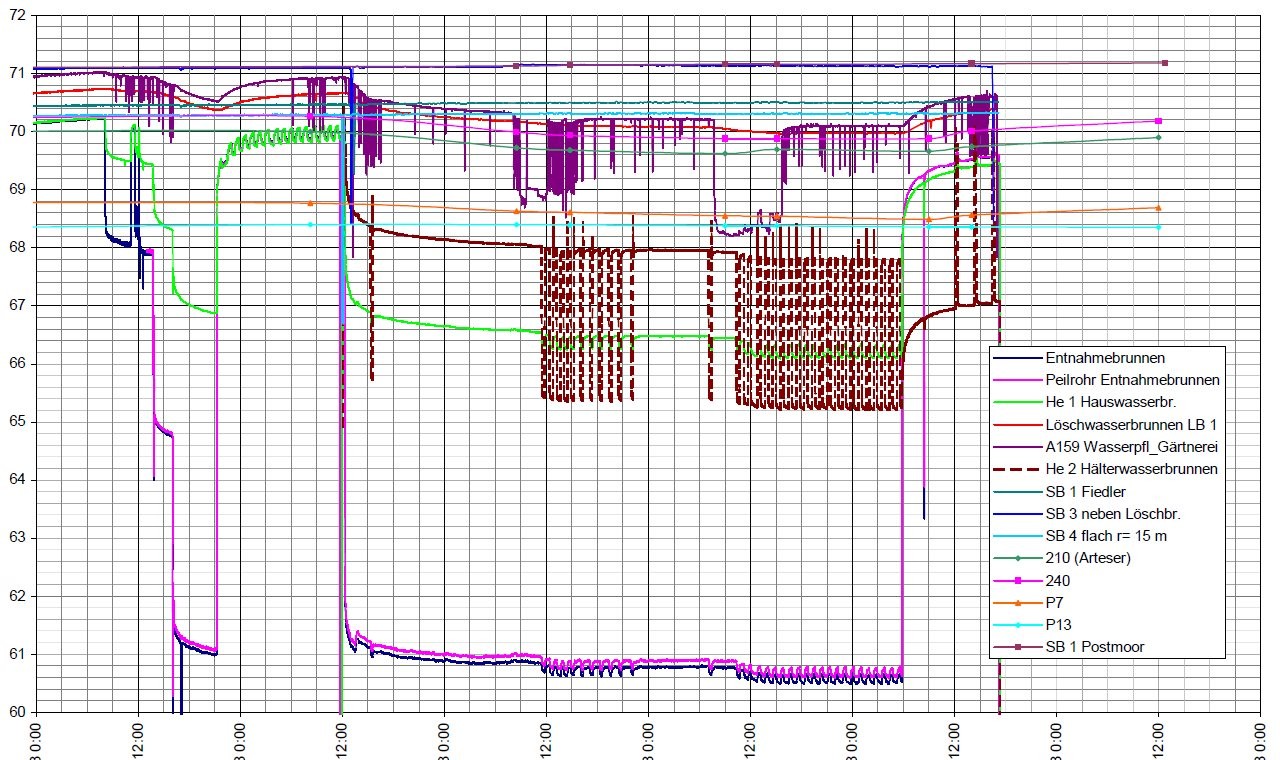1280x760 pixels.
Task: Select the 210 (Arteser) legend entry
Action: point(1088,558)
